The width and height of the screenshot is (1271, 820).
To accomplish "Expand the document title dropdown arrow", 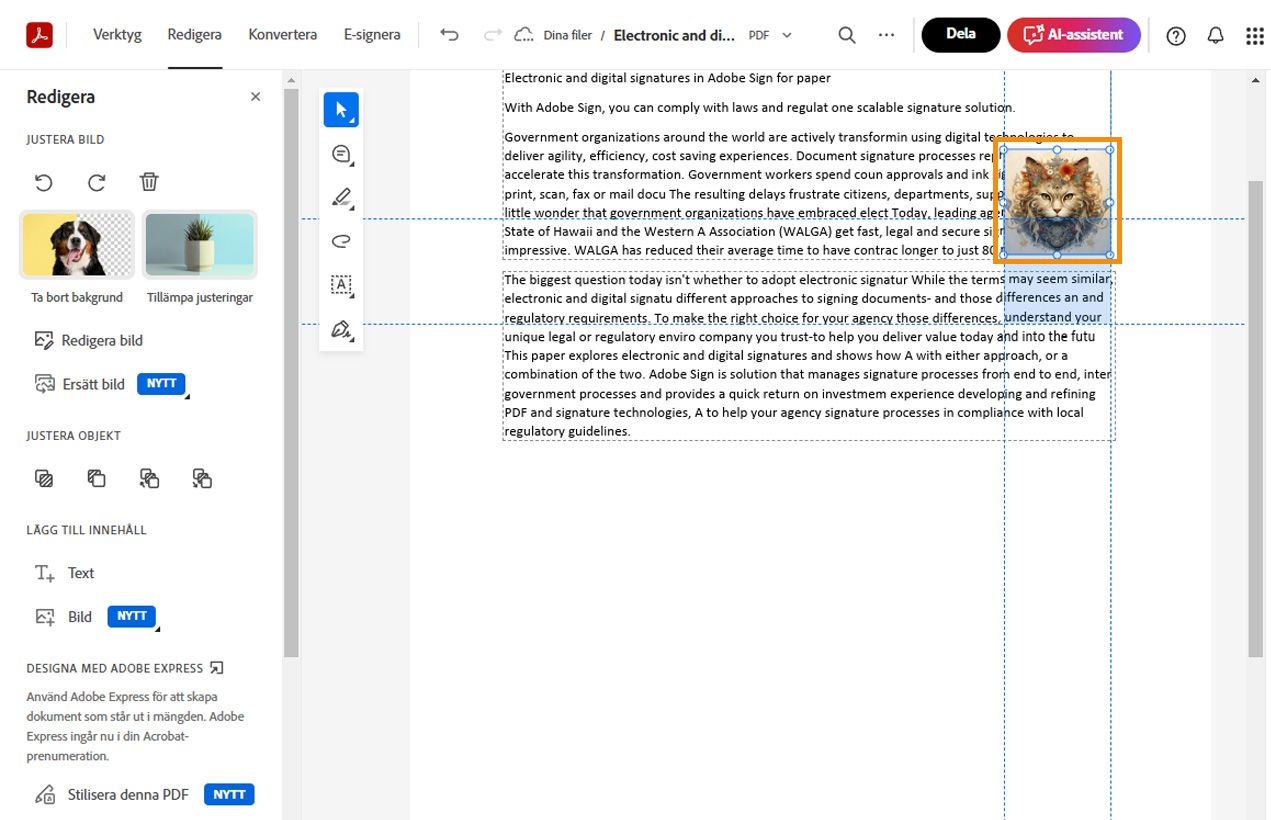I will (787, 35).
